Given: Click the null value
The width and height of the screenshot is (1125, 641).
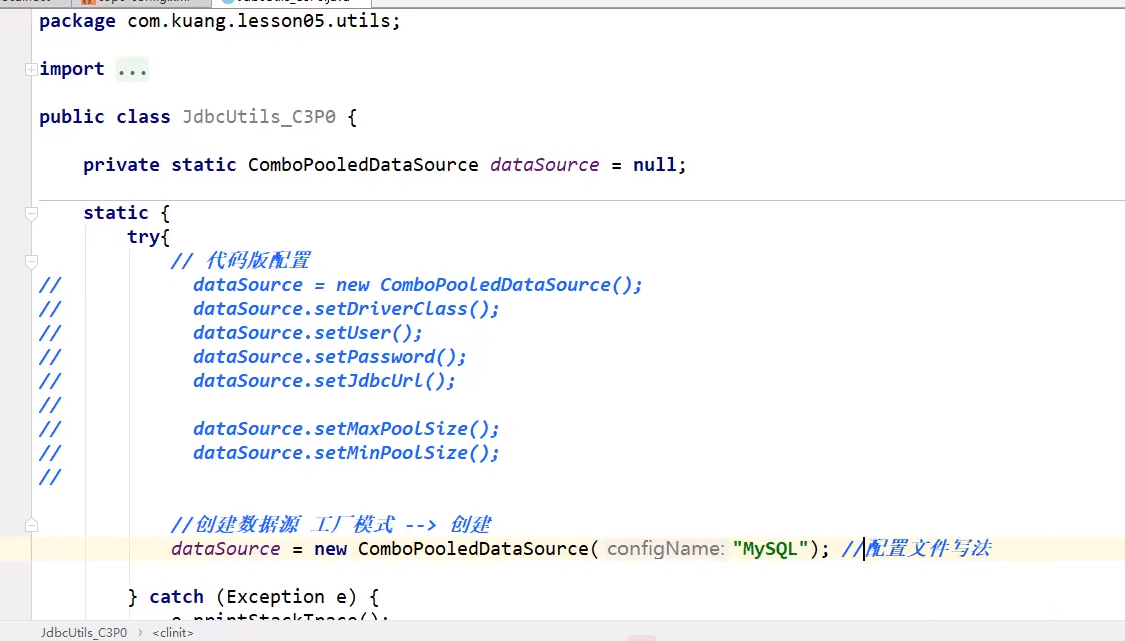Looking at the screenshot, I should point(654,165).
